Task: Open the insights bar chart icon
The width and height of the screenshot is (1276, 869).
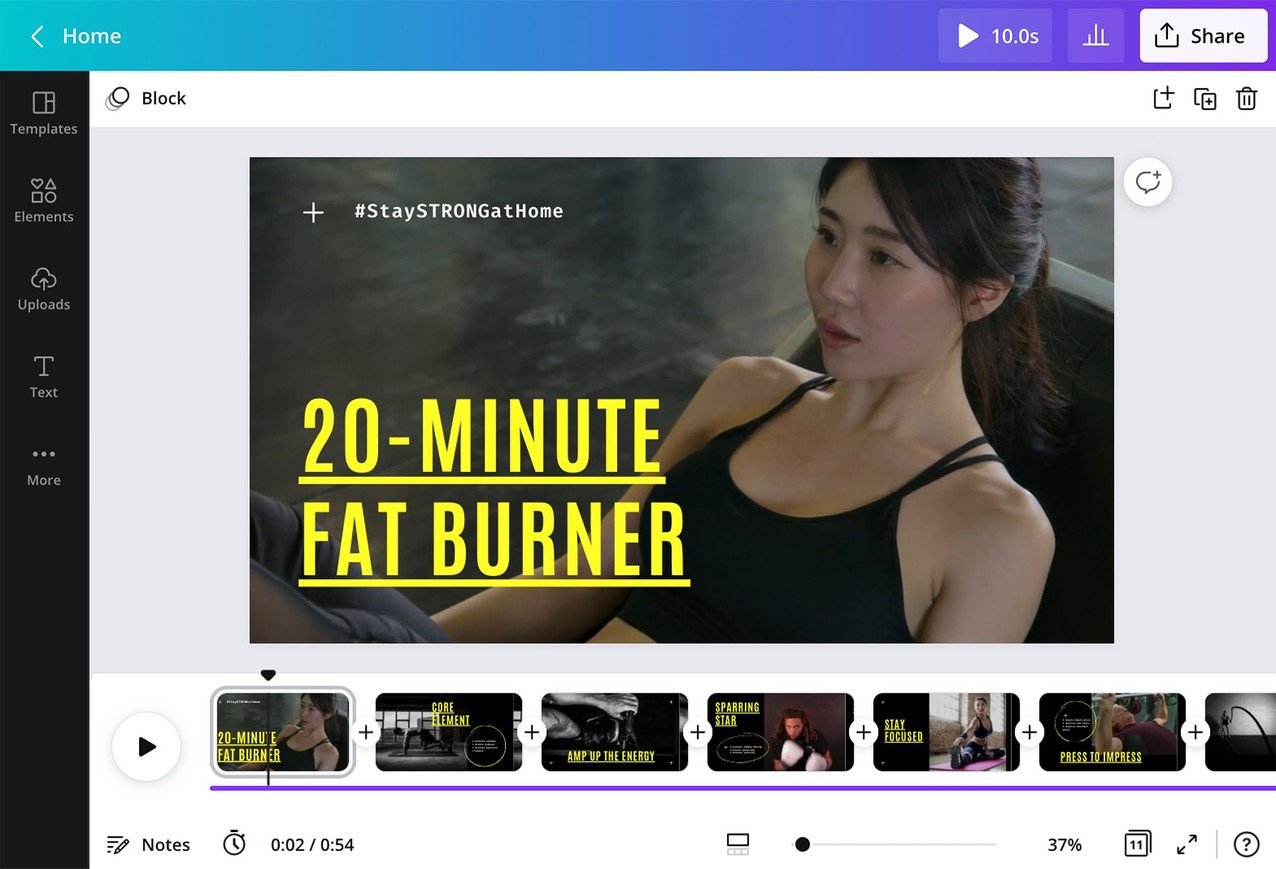Action: pyautogui.click(x=1096, y=36)
